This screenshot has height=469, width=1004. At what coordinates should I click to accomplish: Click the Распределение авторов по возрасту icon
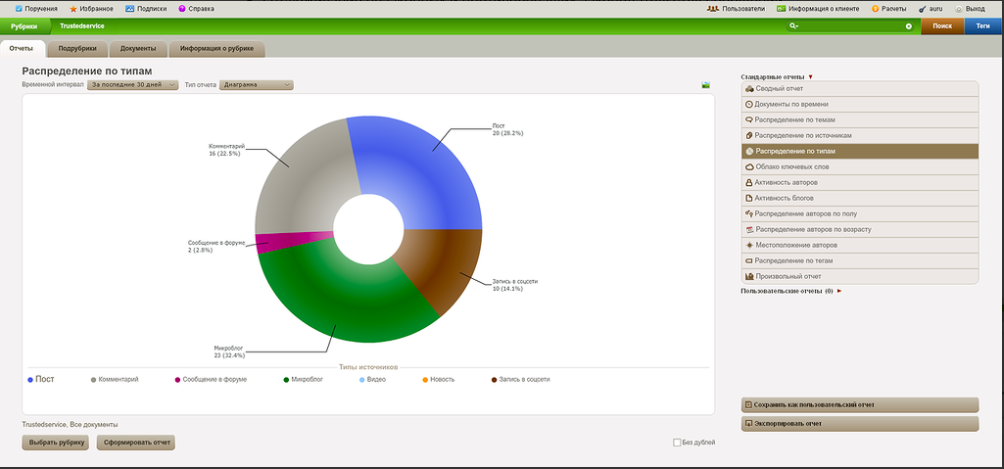coord(750,229)
